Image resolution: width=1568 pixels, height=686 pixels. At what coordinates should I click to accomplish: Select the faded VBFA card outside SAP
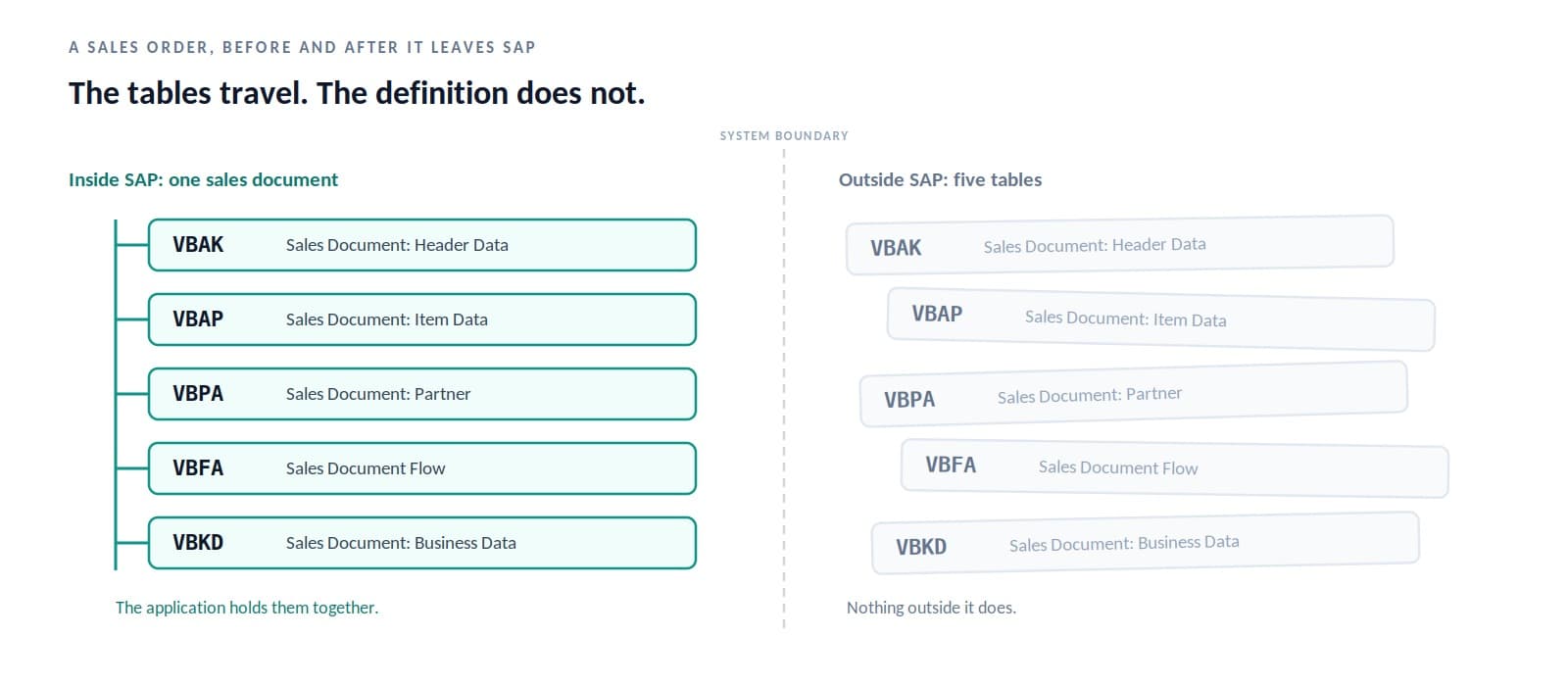click(1175, 468)
